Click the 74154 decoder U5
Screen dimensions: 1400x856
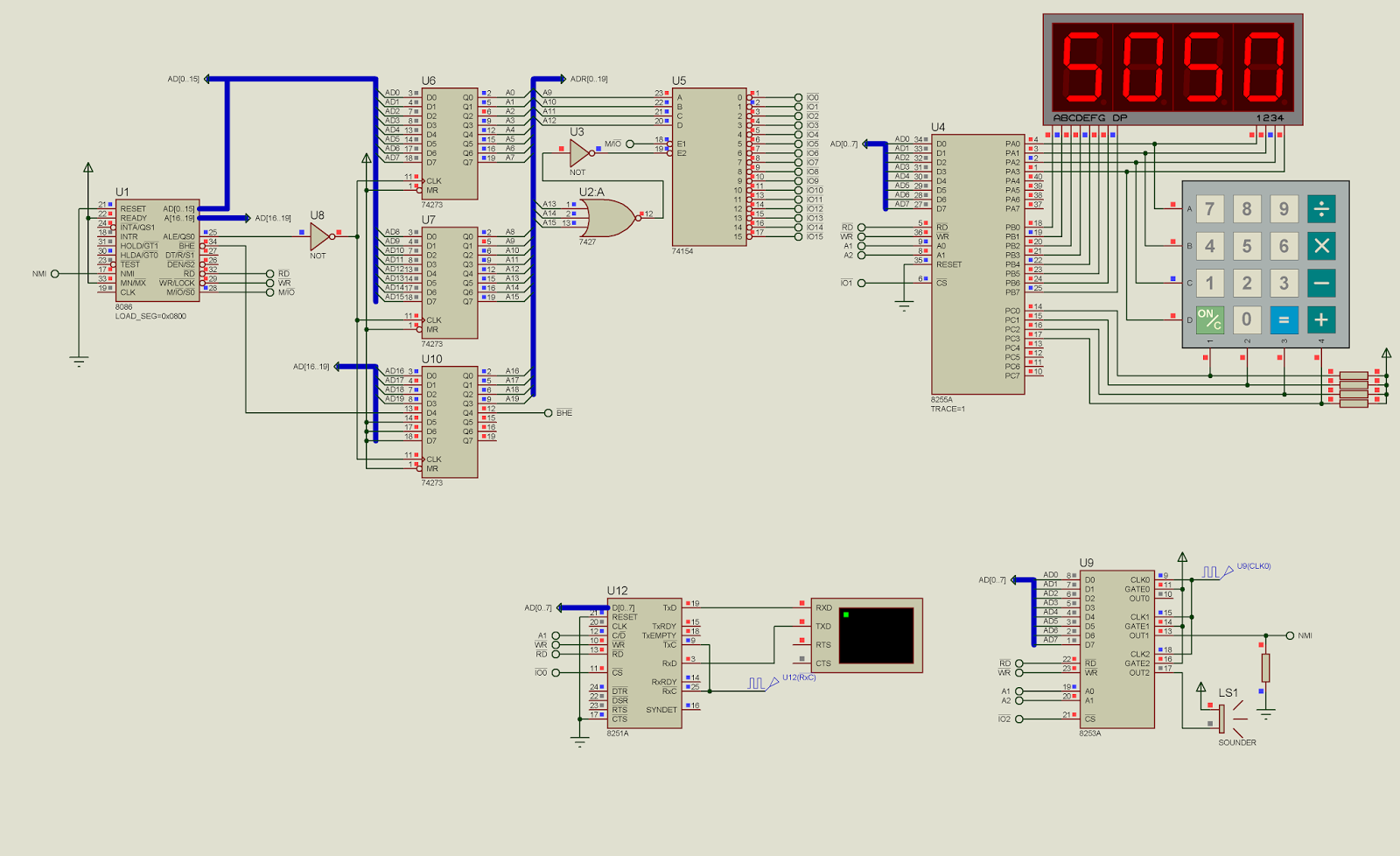(x=709, y=166)
